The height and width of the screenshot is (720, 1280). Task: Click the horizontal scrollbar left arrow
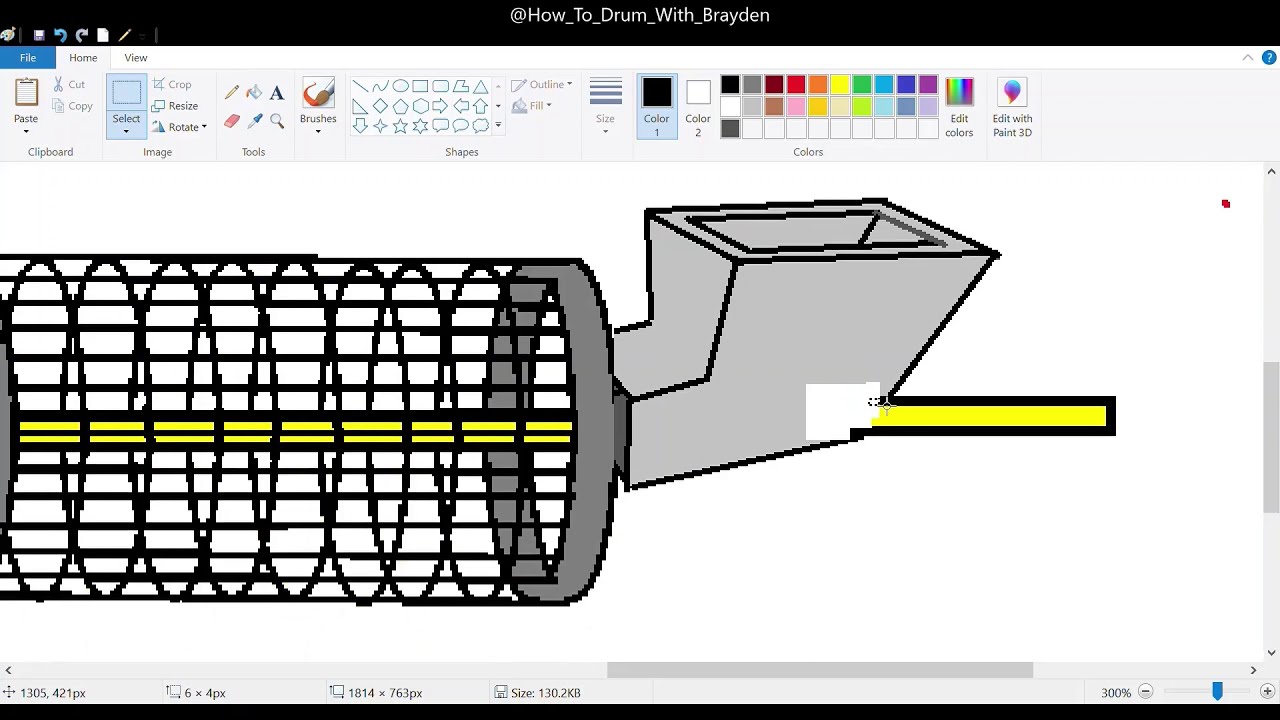click(8, 670)
